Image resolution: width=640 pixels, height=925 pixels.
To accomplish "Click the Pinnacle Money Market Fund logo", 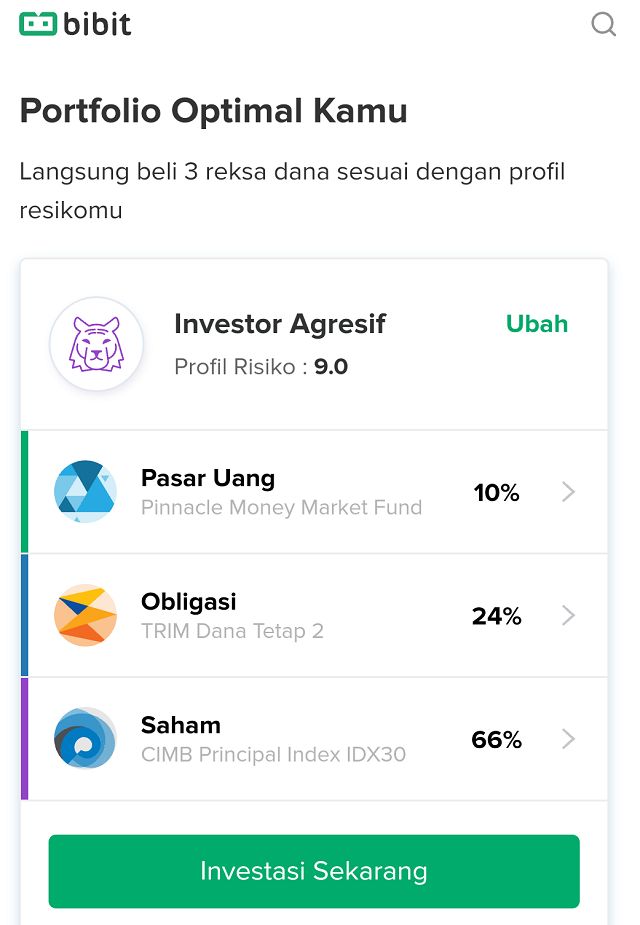I will tap(85, 492).
